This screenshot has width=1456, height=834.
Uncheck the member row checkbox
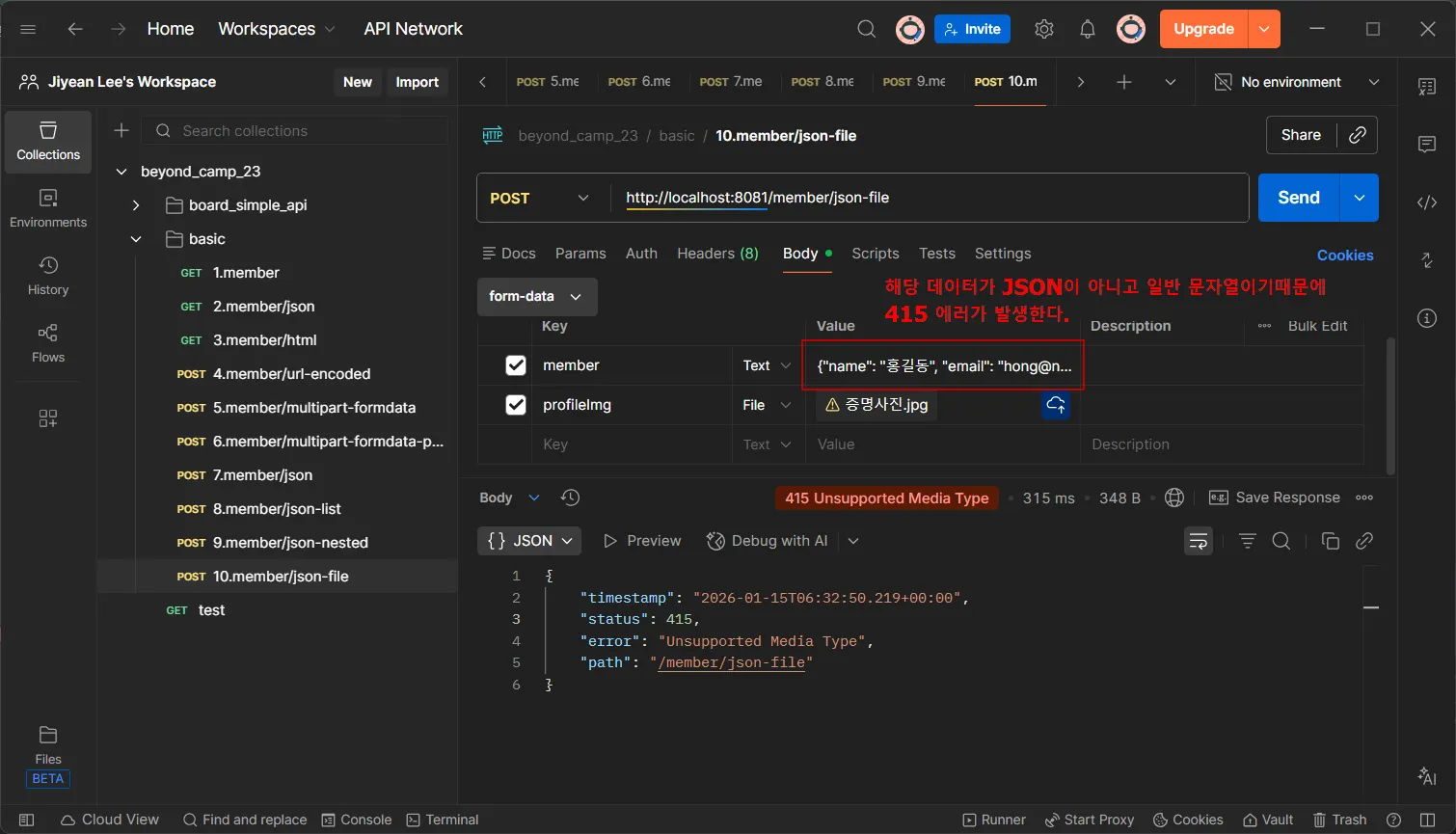(516, 365)
